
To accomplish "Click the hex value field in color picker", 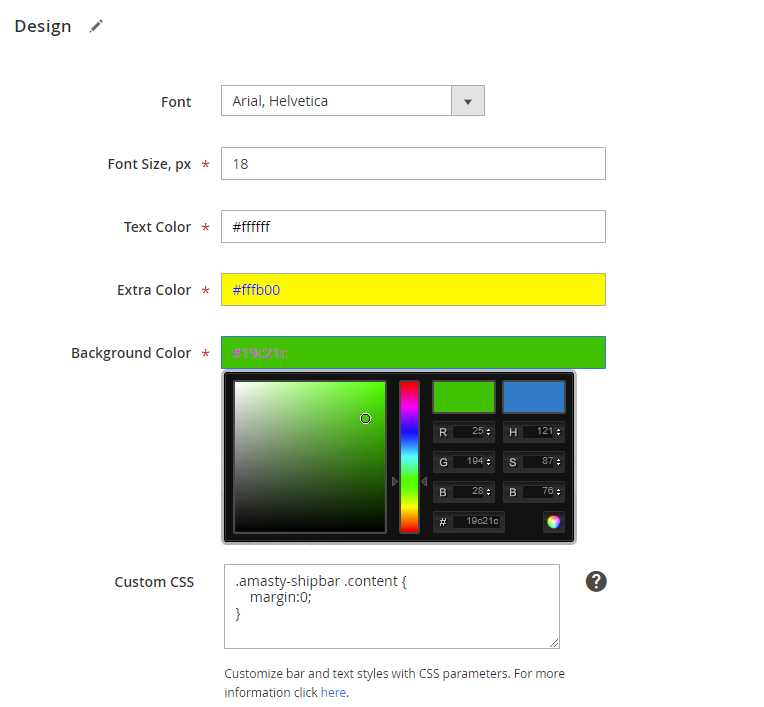I will 477,521.
